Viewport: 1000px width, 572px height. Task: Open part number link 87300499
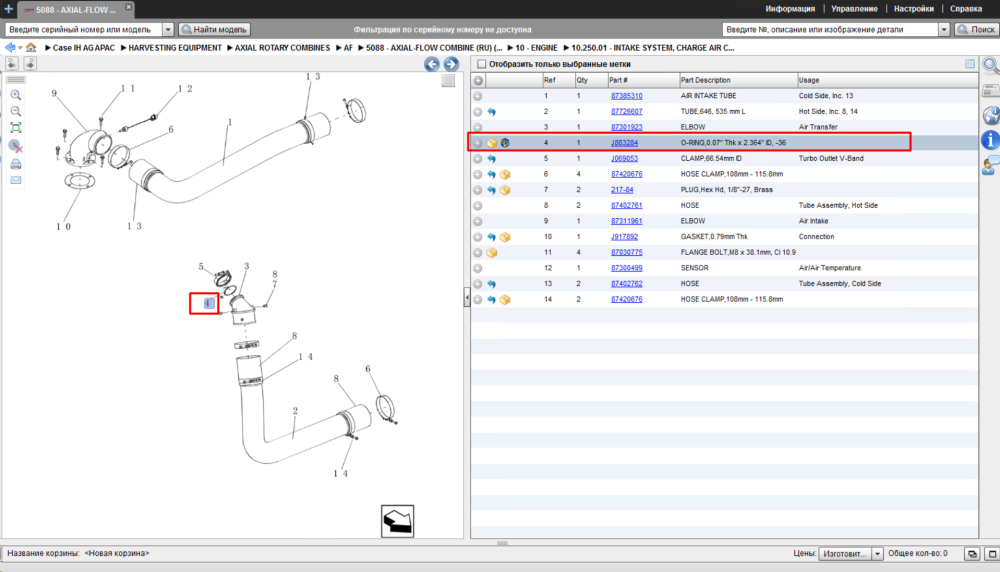626,268
